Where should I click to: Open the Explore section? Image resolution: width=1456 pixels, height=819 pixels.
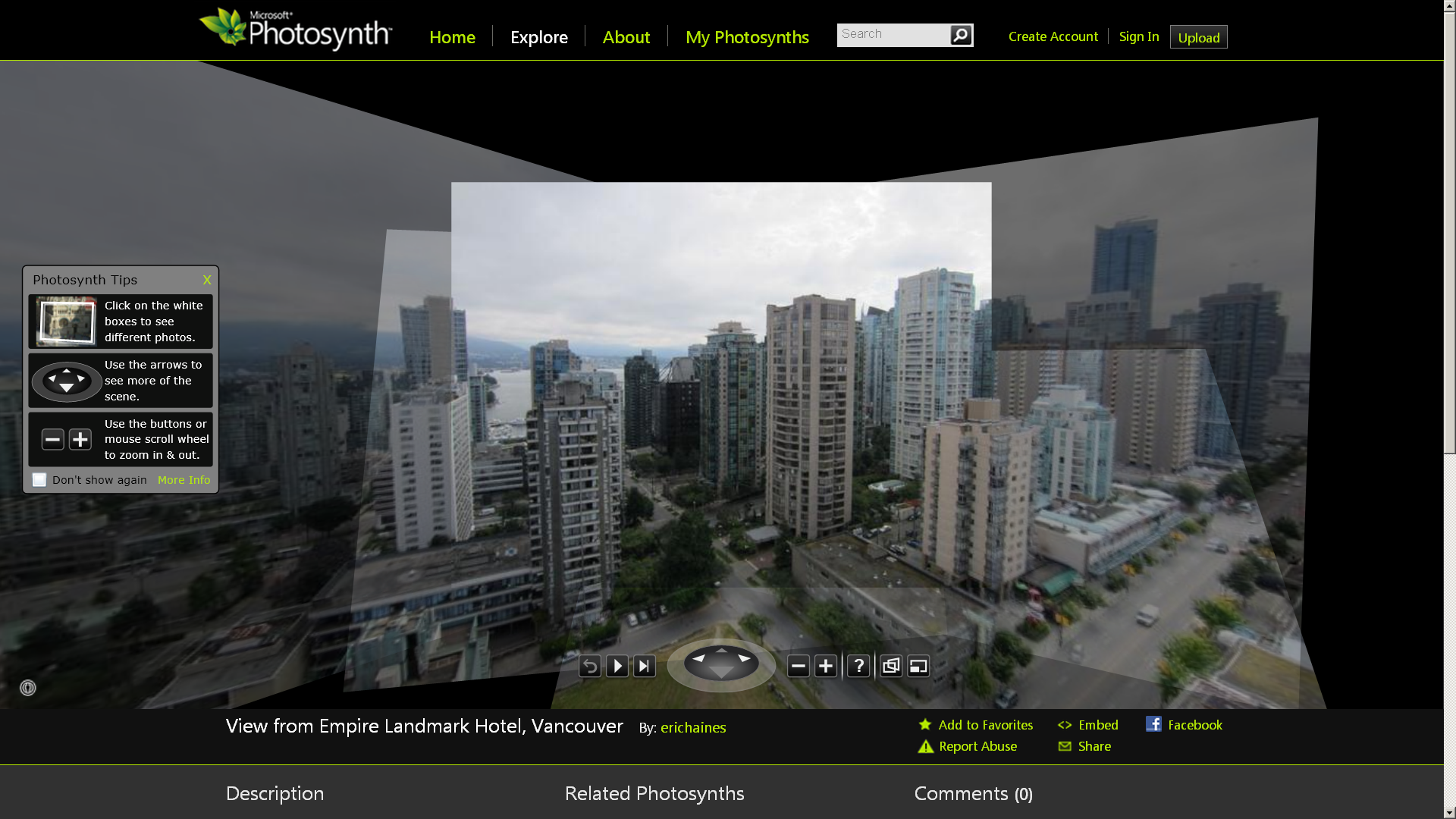click(x=539, y=36)
